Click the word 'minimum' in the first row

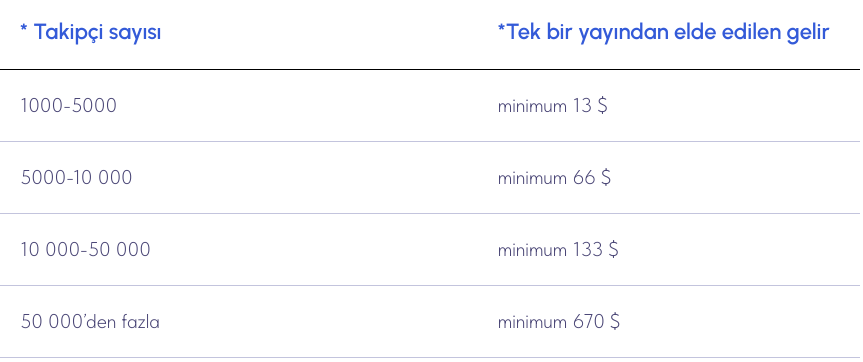[x=532, y=106]
